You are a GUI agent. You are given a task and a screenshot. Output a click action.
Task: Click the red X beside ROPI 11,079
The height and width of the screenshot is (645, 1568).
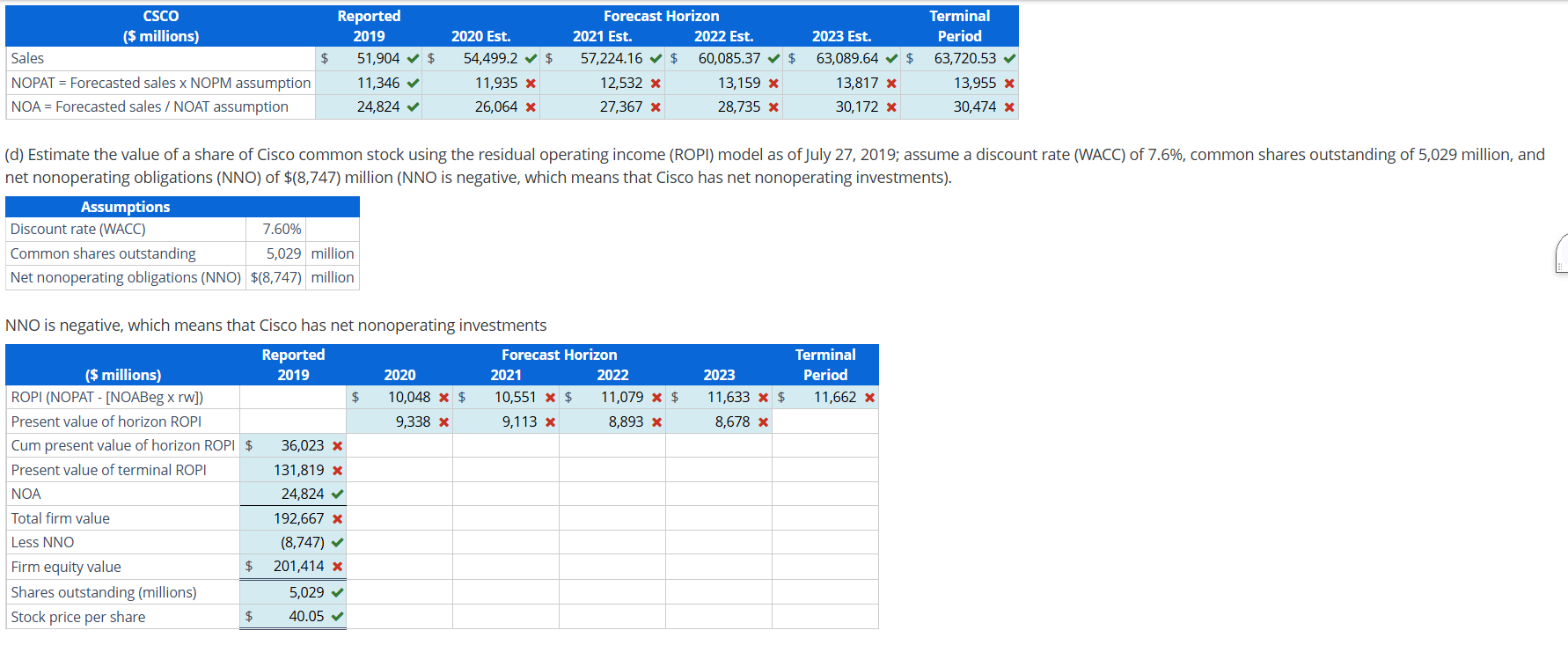(x=657, y=398)
